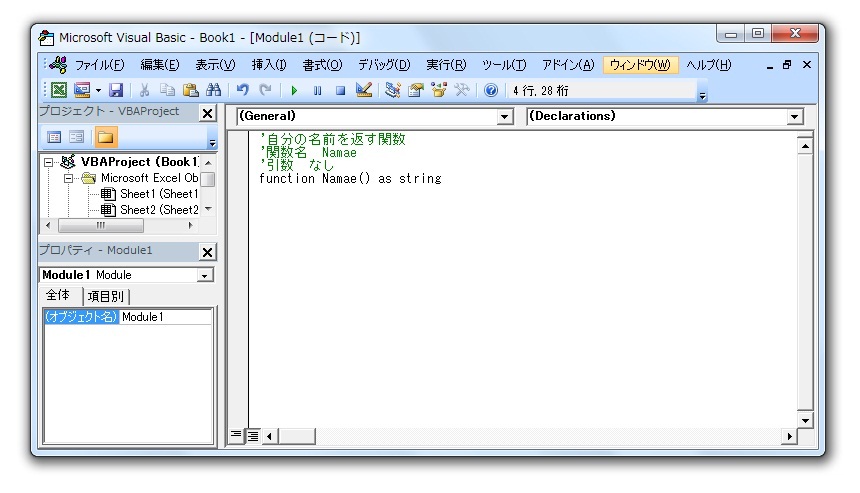This screenshot has width=860, height=493.
Task: Click the Break pause icon
Action: tap(318, 90)
